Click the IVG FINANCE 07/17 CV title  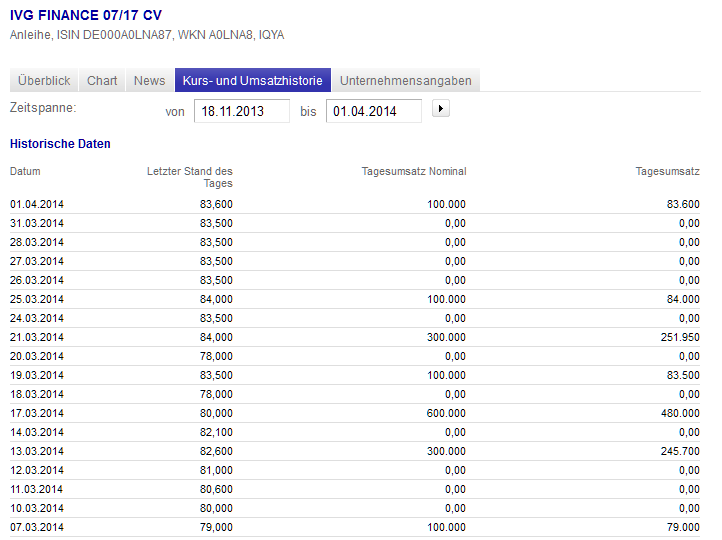[86, 15]
